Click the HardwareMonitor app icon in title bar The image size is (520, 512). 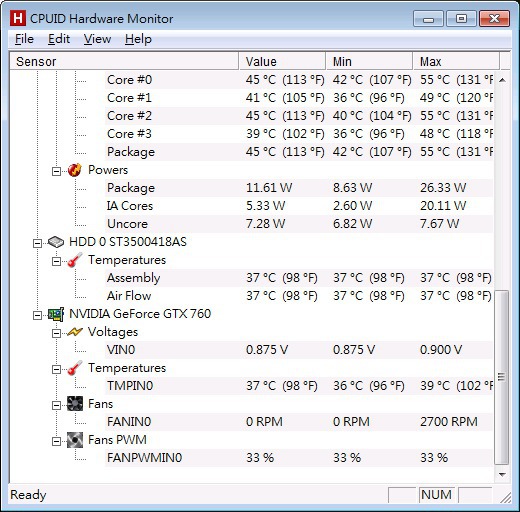click(x=18, y=18)
